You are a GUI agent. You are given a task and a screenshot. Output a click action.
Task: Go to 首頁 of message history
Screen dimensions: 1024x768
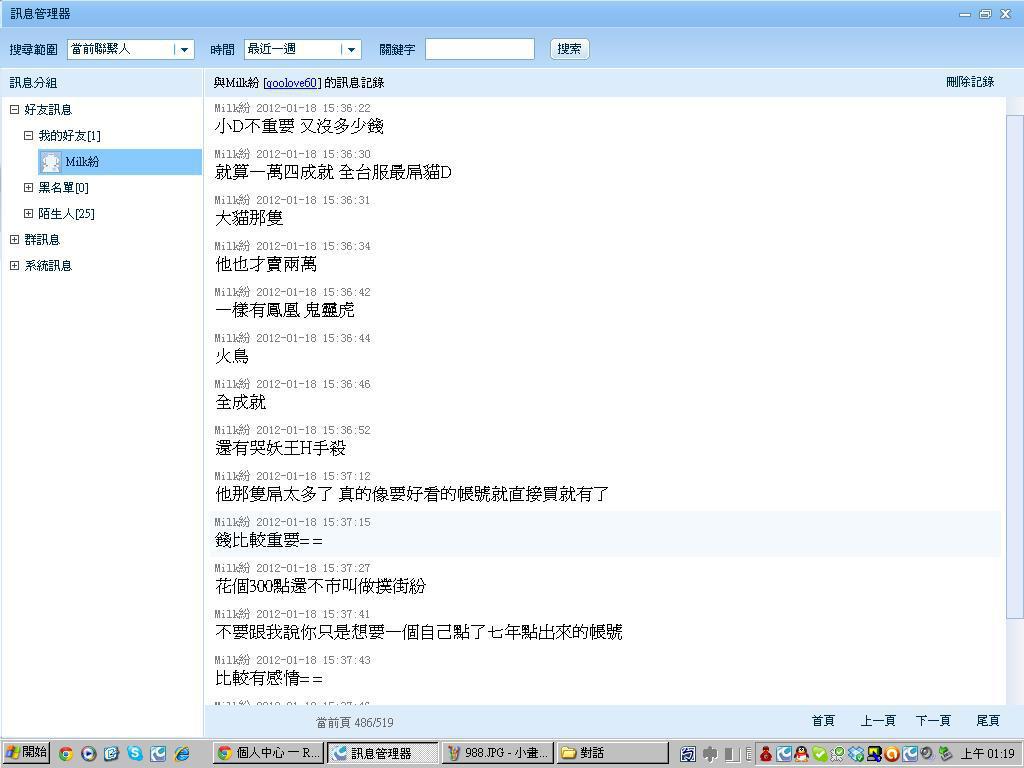click(823, 721)
